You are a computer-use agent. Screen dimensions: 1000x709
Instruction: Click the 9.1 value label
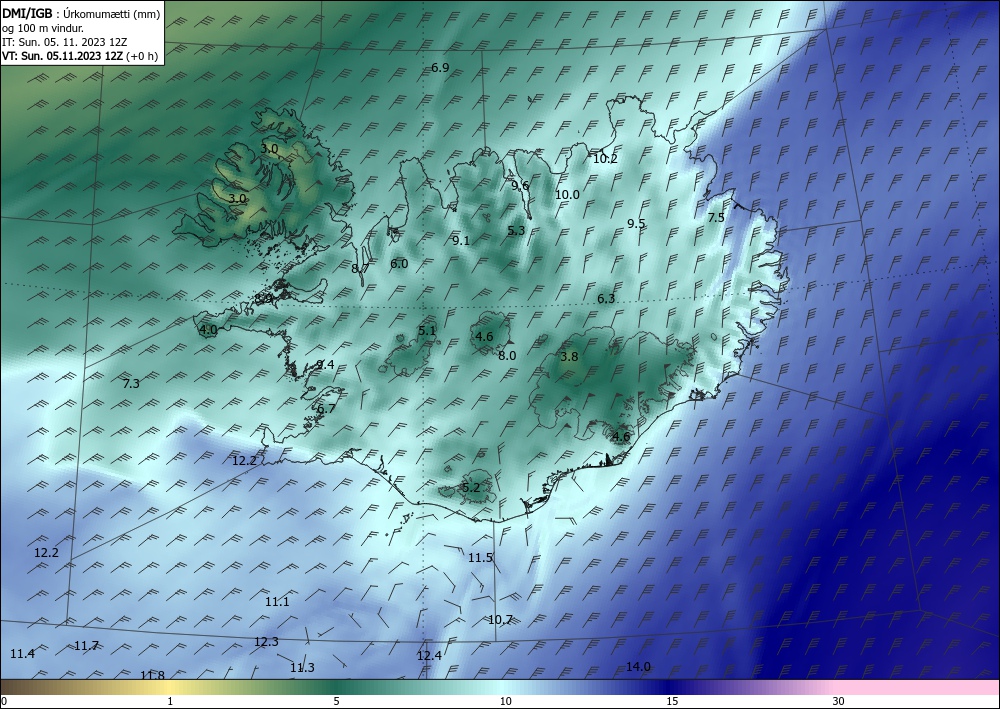click(x=461, y=240)
